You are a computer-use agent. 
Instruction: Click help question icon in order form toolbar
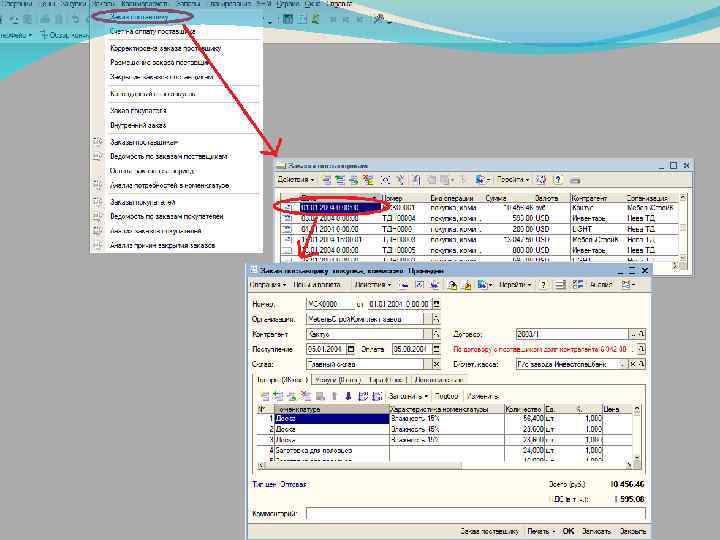tap(543, 285)
